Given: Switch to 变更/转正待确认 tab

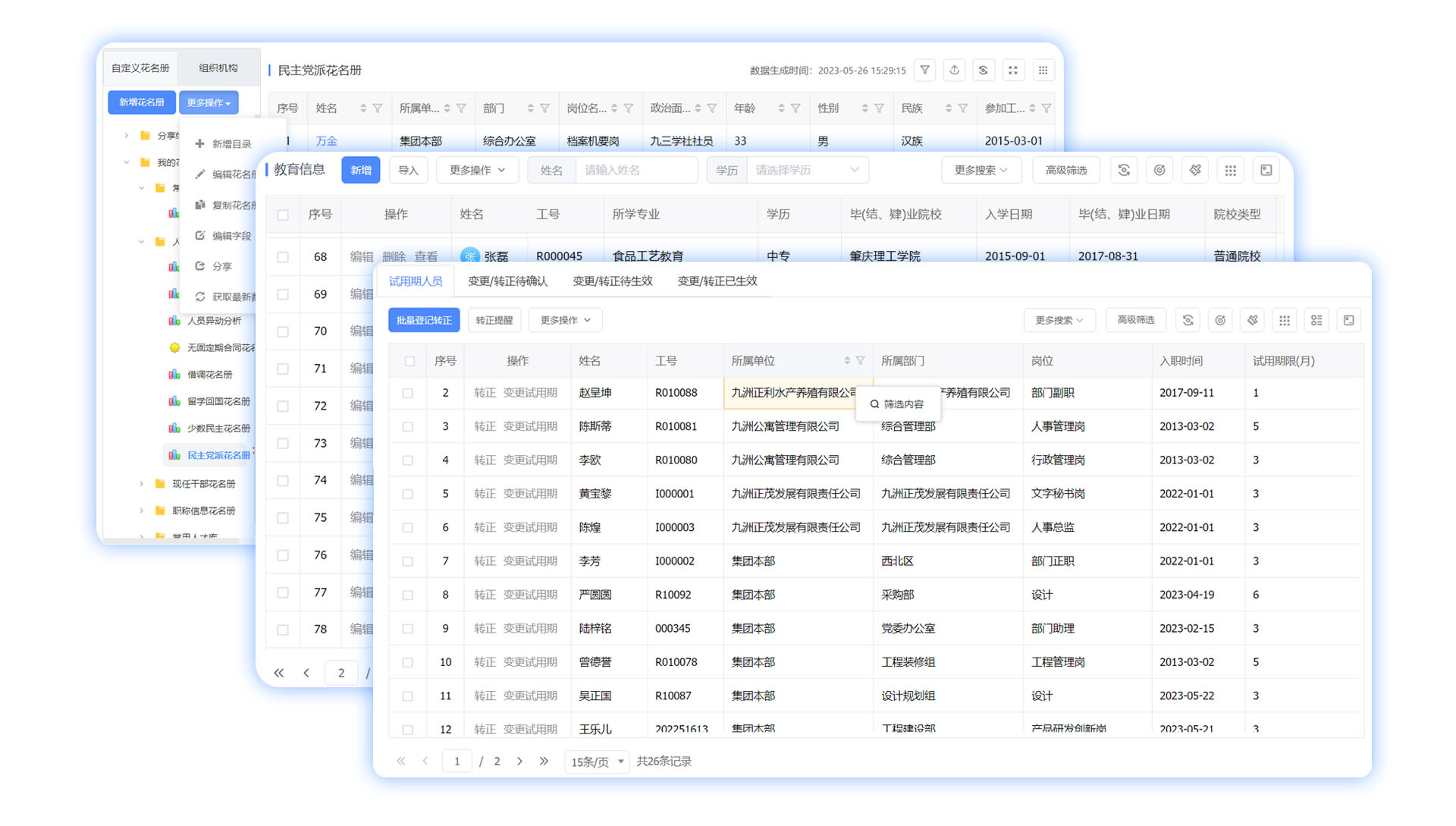Looking at the screenshot, I should 507,281.
